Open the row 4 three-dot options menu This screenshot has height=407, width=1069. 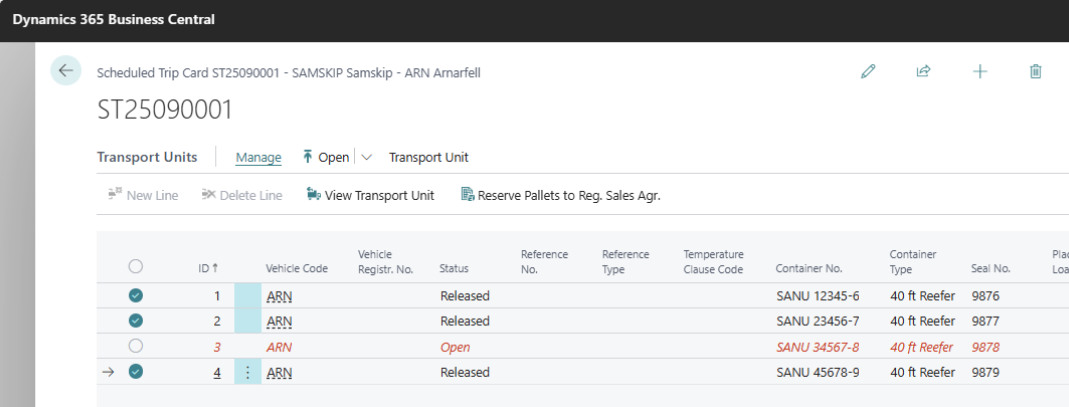click(x=247, y=372)
